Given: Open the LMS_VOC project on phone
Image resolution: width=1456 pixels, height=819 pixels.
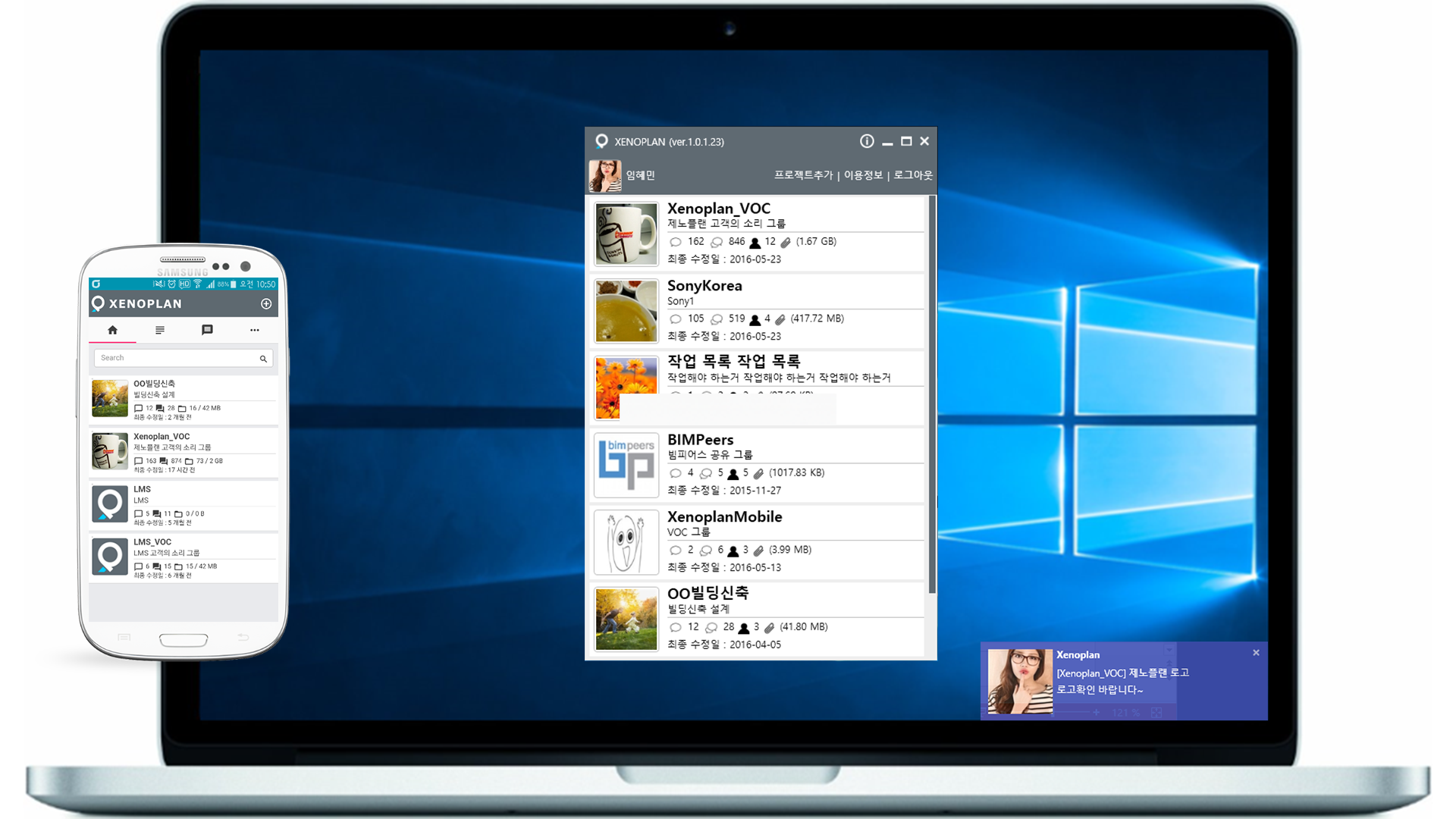Looking at the screenshot, I should point(183,558).
